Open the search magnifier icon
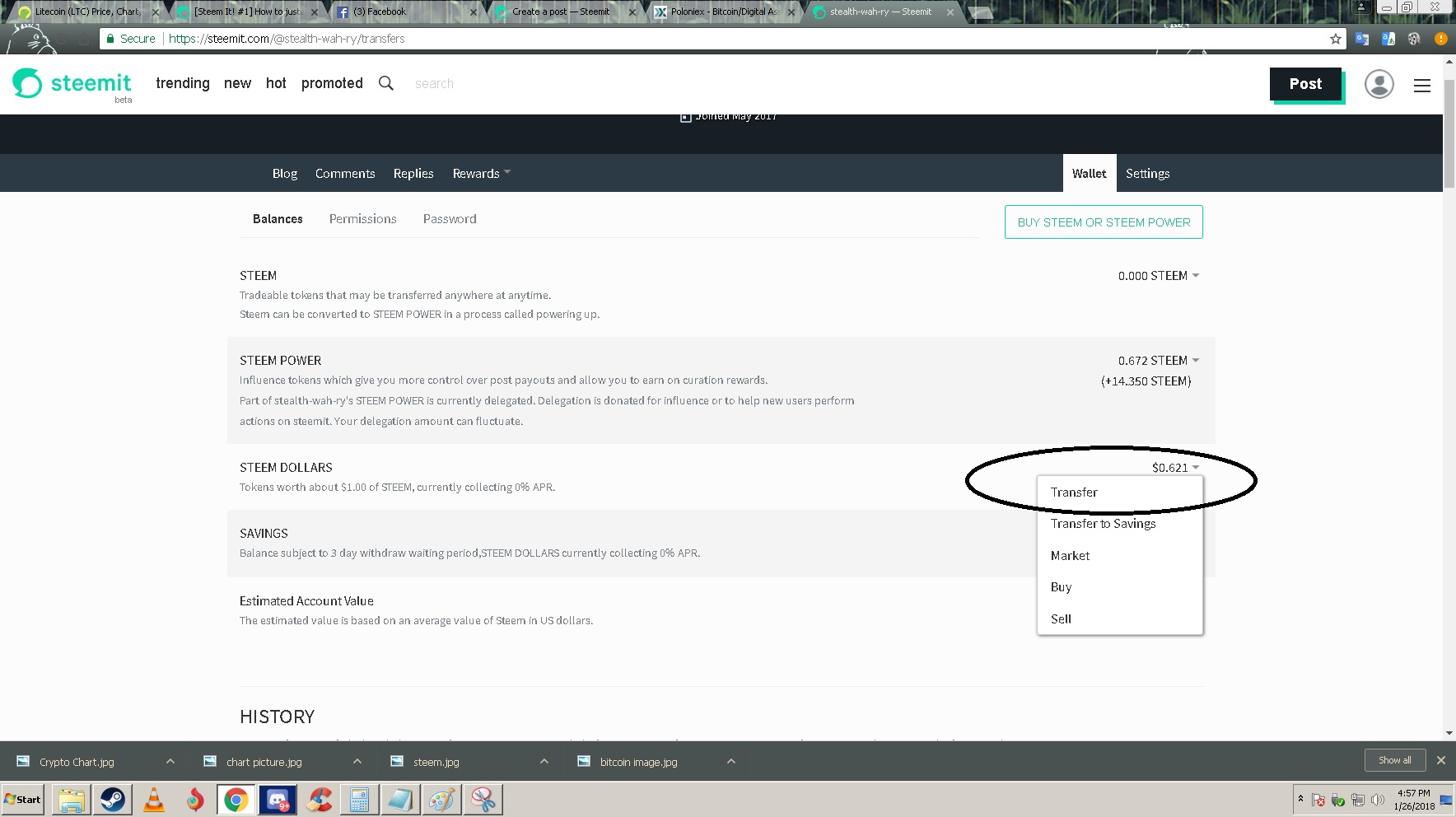The image size is (1456, 817). 385,83
